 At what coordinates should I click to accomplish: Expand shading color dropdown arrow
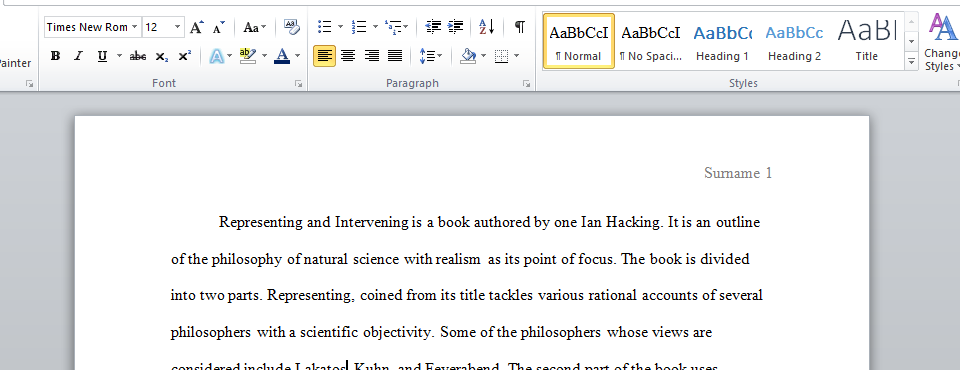[x=484, y=56]
